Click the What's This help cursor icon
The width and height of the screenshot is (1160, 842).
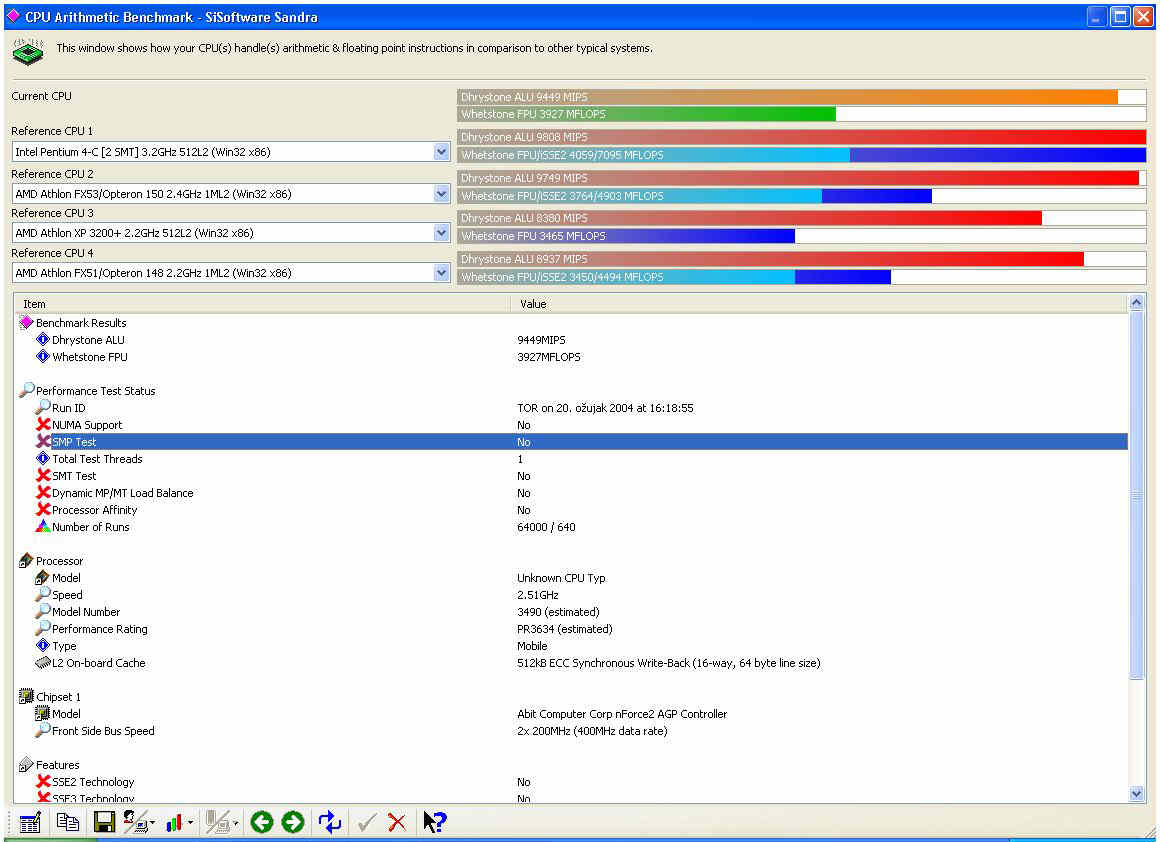click(434, 822)
